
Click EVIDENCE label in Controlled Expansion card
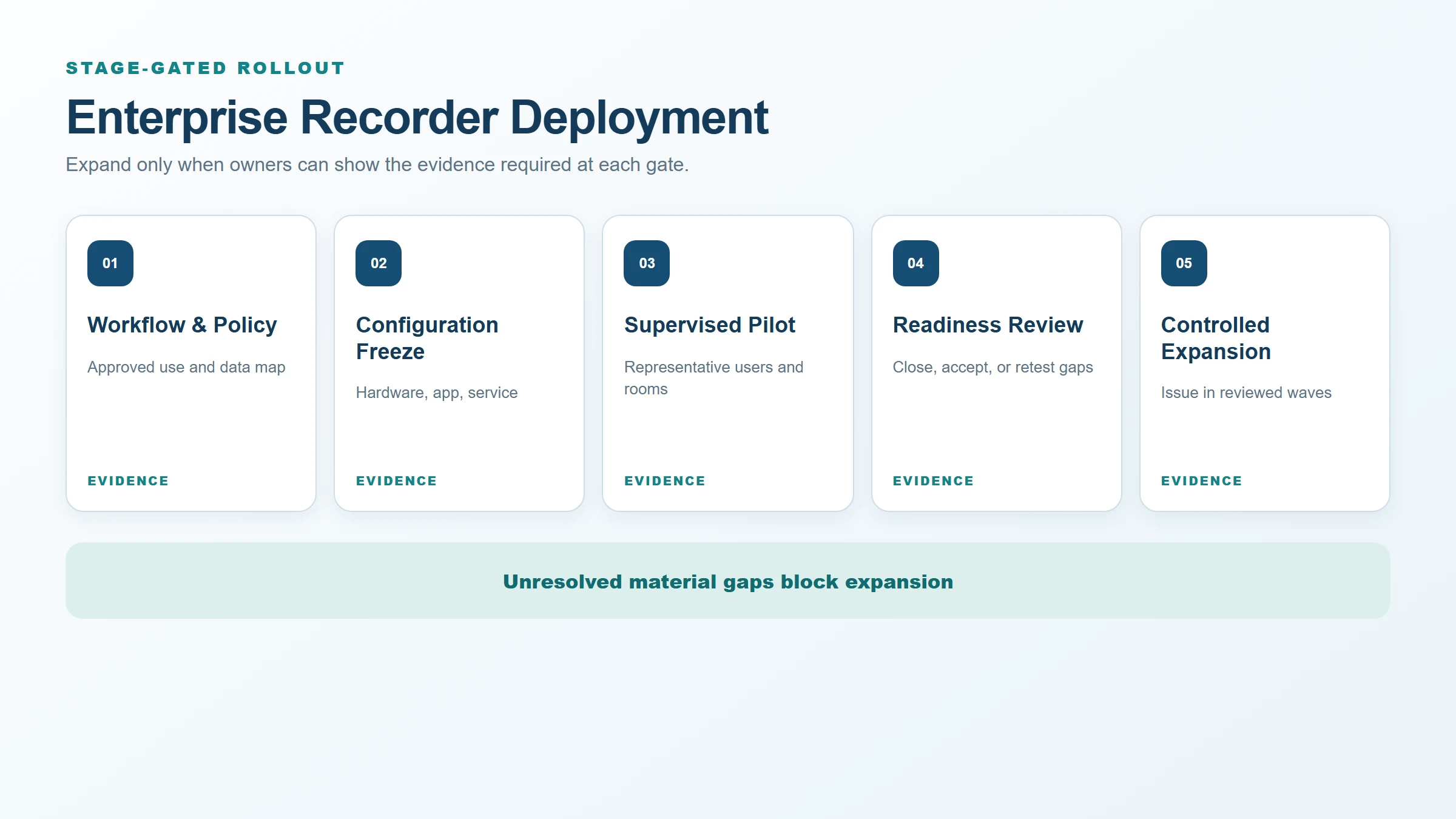[1202, 481]
